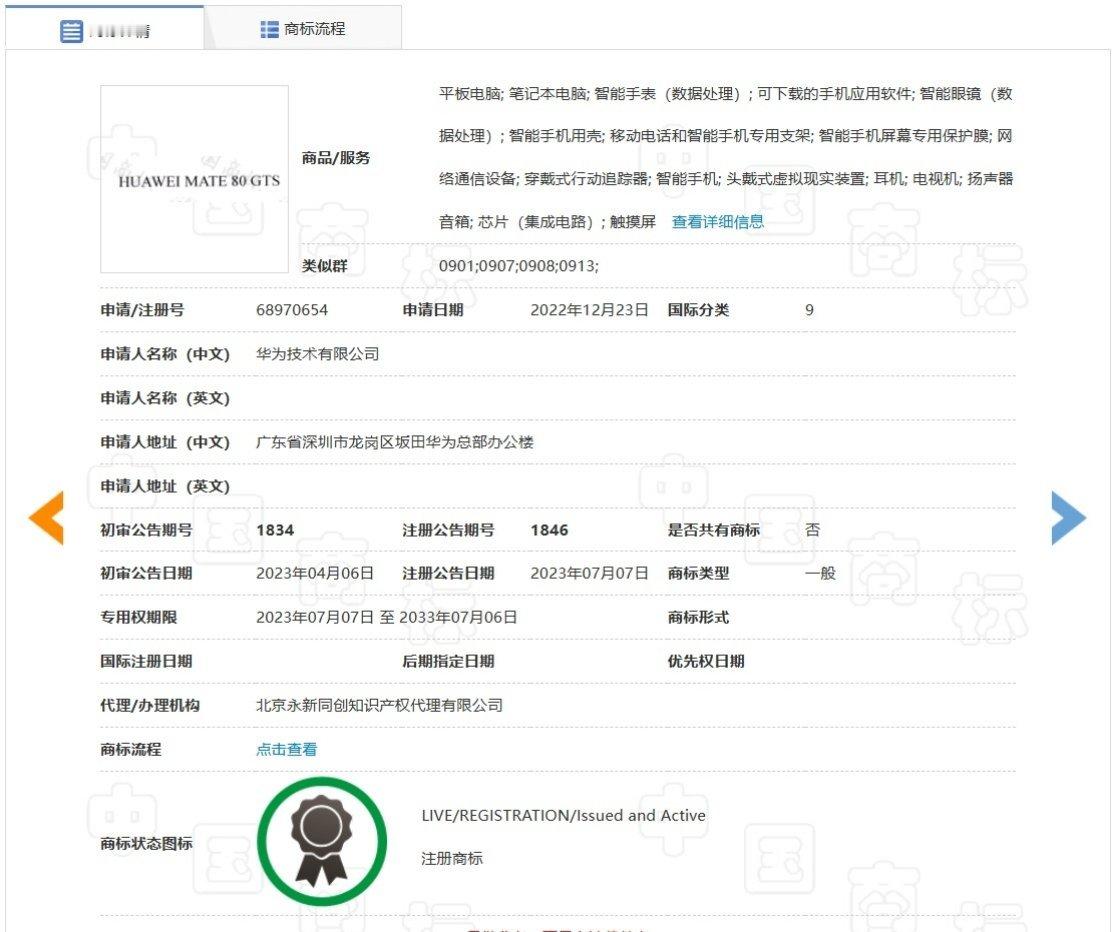Click the 代理/办理机构 label

150,706
